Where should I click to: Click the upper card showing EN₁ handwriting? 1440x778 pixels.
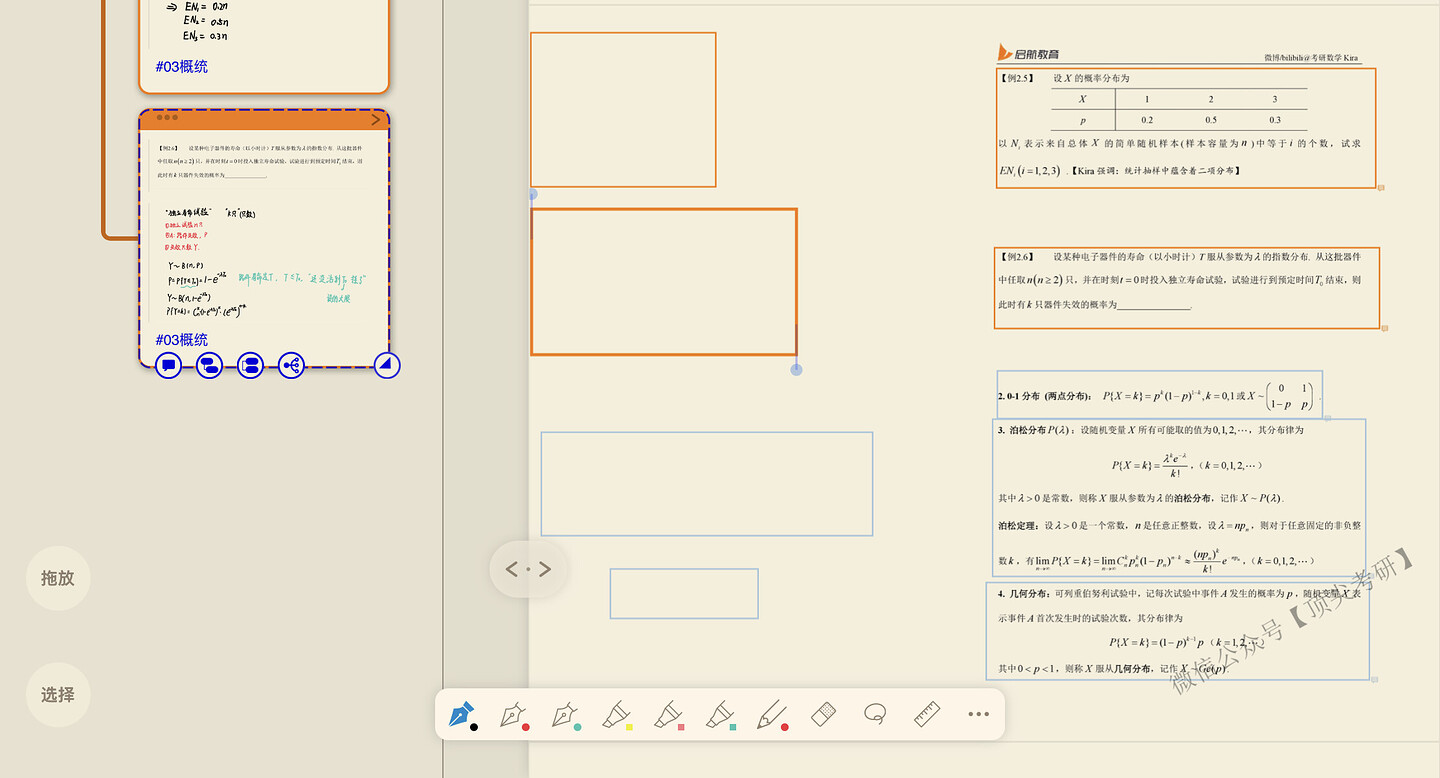[263, 46]
